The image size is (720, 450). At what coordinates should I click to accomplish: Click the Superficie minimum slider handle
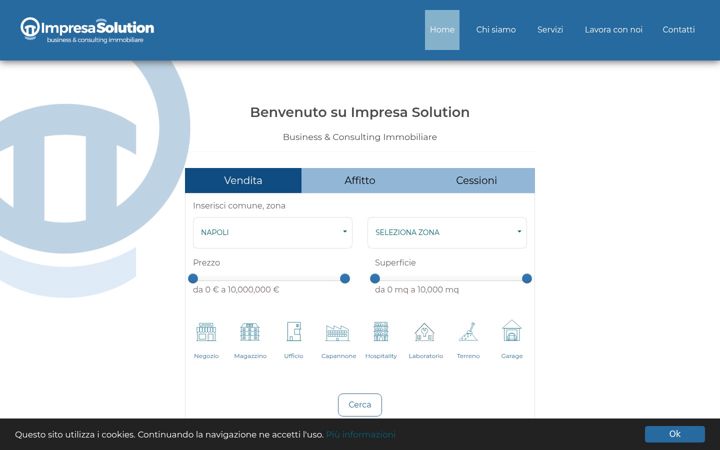(375, 278)
